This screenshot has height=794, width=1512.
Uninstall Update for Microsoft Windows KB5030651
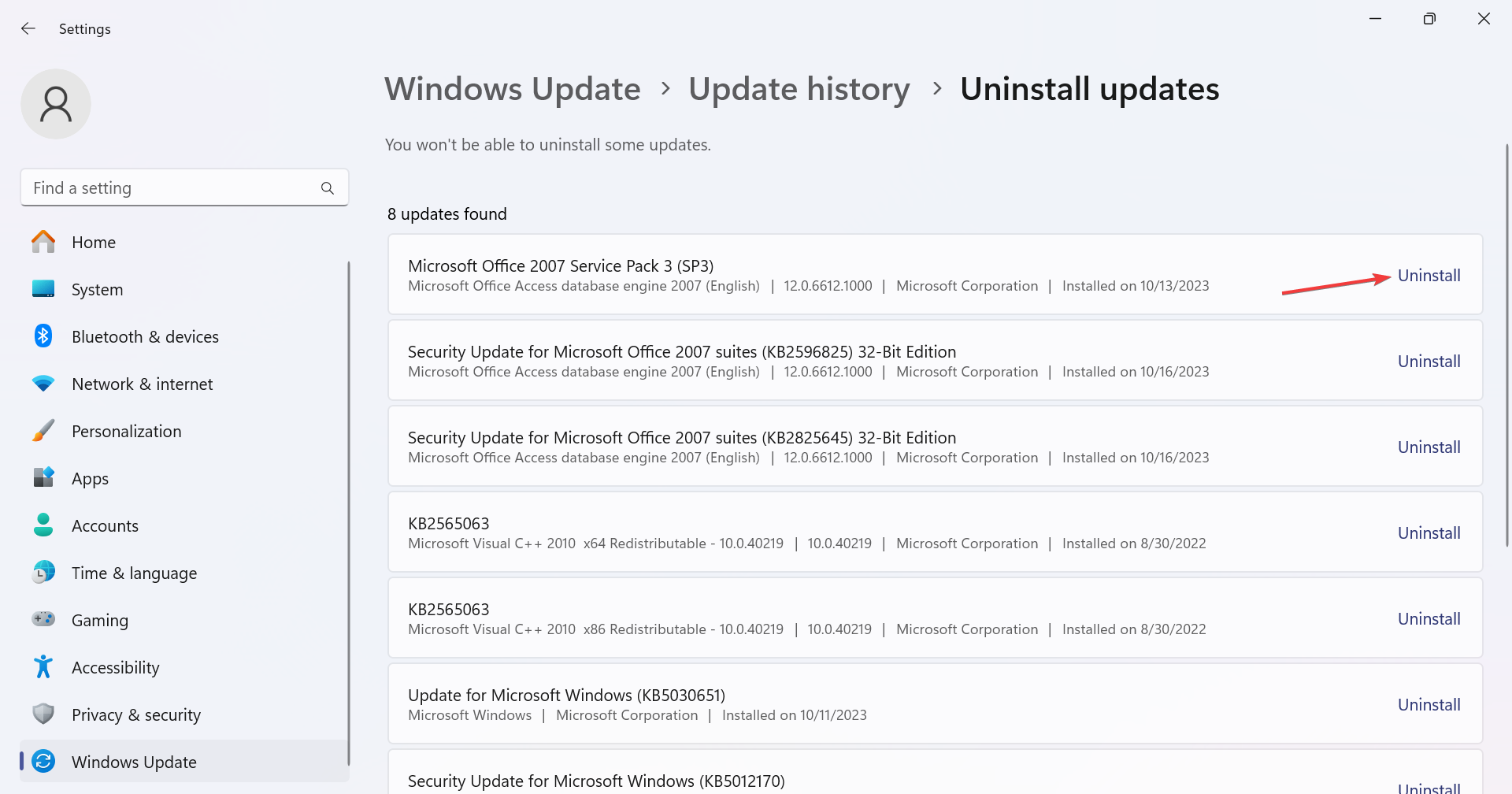click(1429, 705)
